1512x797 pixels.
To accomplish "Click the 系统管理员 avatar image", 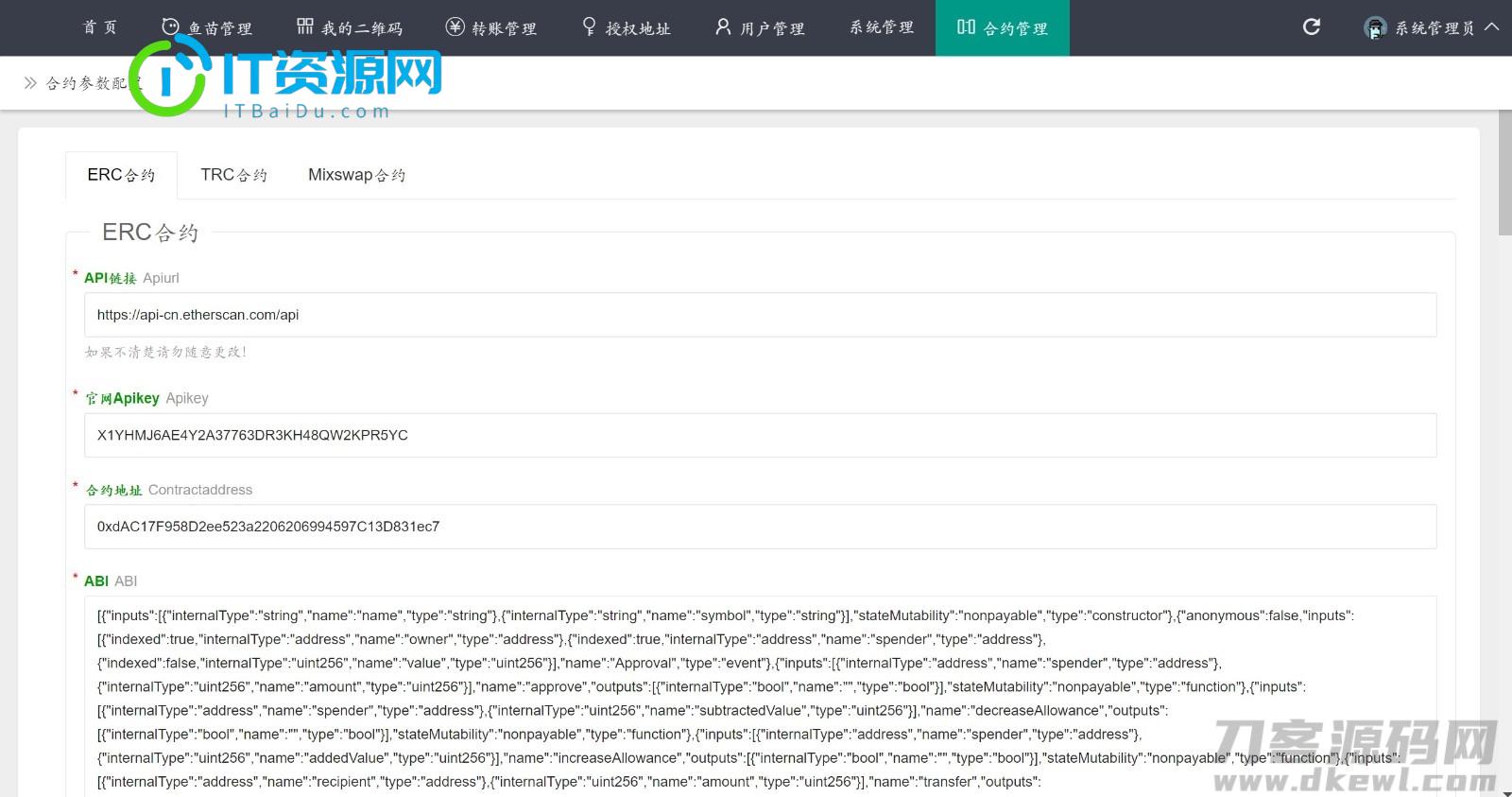I will (x=1375, y=28).
